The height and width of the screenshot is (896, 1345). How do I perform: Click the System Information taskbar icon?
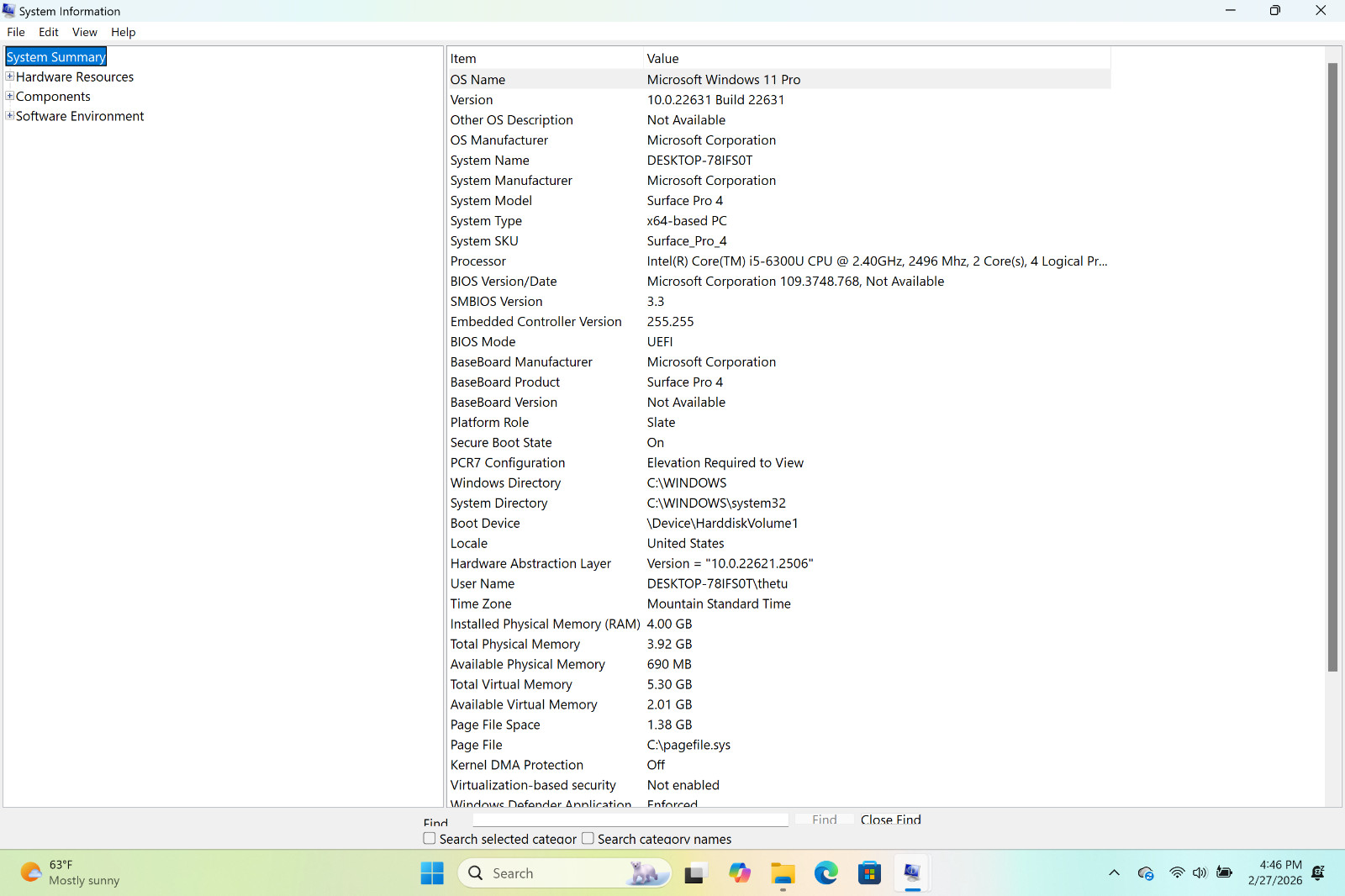913,873
